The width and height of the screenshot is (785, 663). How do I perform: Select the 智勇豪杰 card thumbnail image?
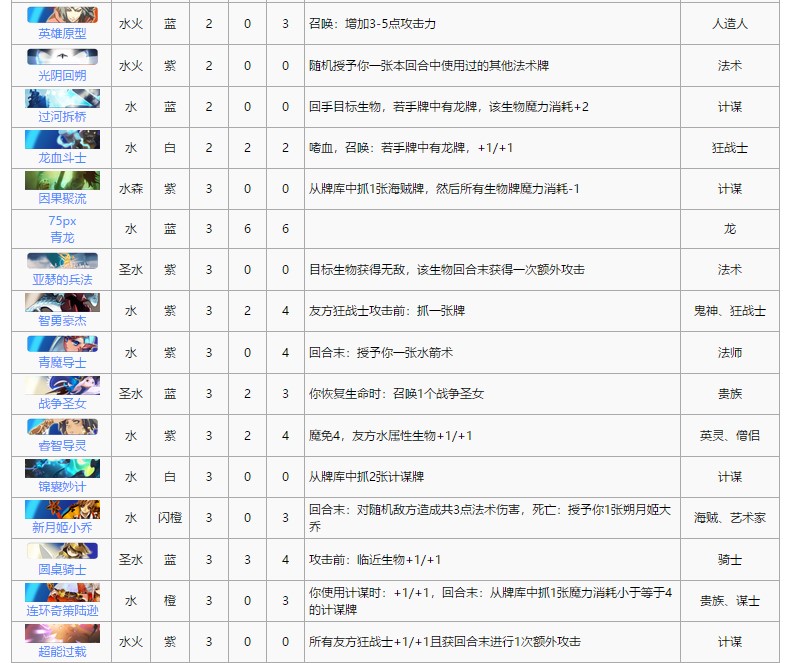coord(62,302)
